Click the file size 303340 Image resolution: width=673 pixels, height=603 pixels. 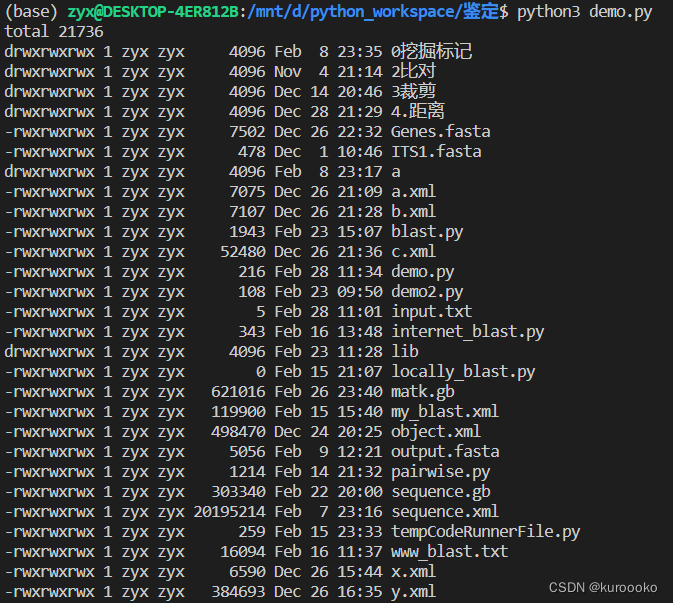click(238, 492)
